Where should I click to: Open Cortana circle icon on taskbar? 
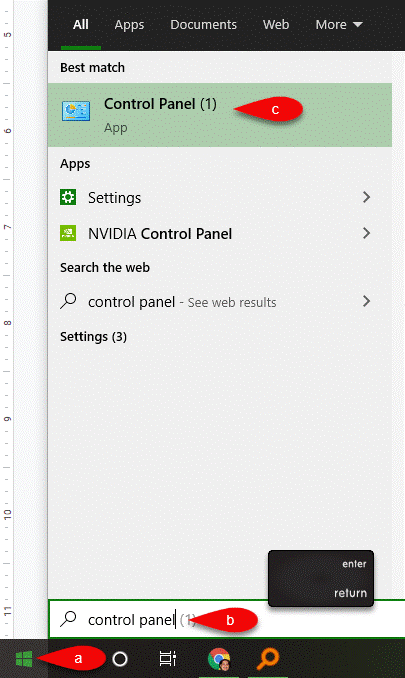click(x=120, y=659)
